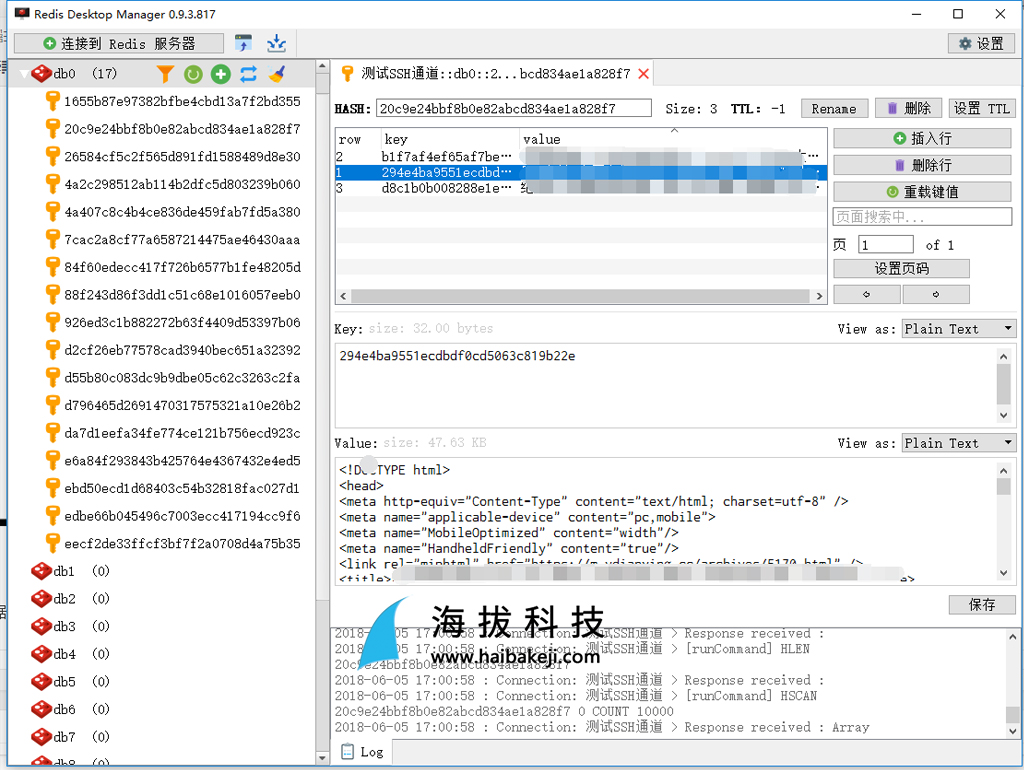Select key 4a2c298512ab114b2dfc5d803239b060
Image resolution: width=1024 pixels, height=770 pixels.
tap(182, 184)
